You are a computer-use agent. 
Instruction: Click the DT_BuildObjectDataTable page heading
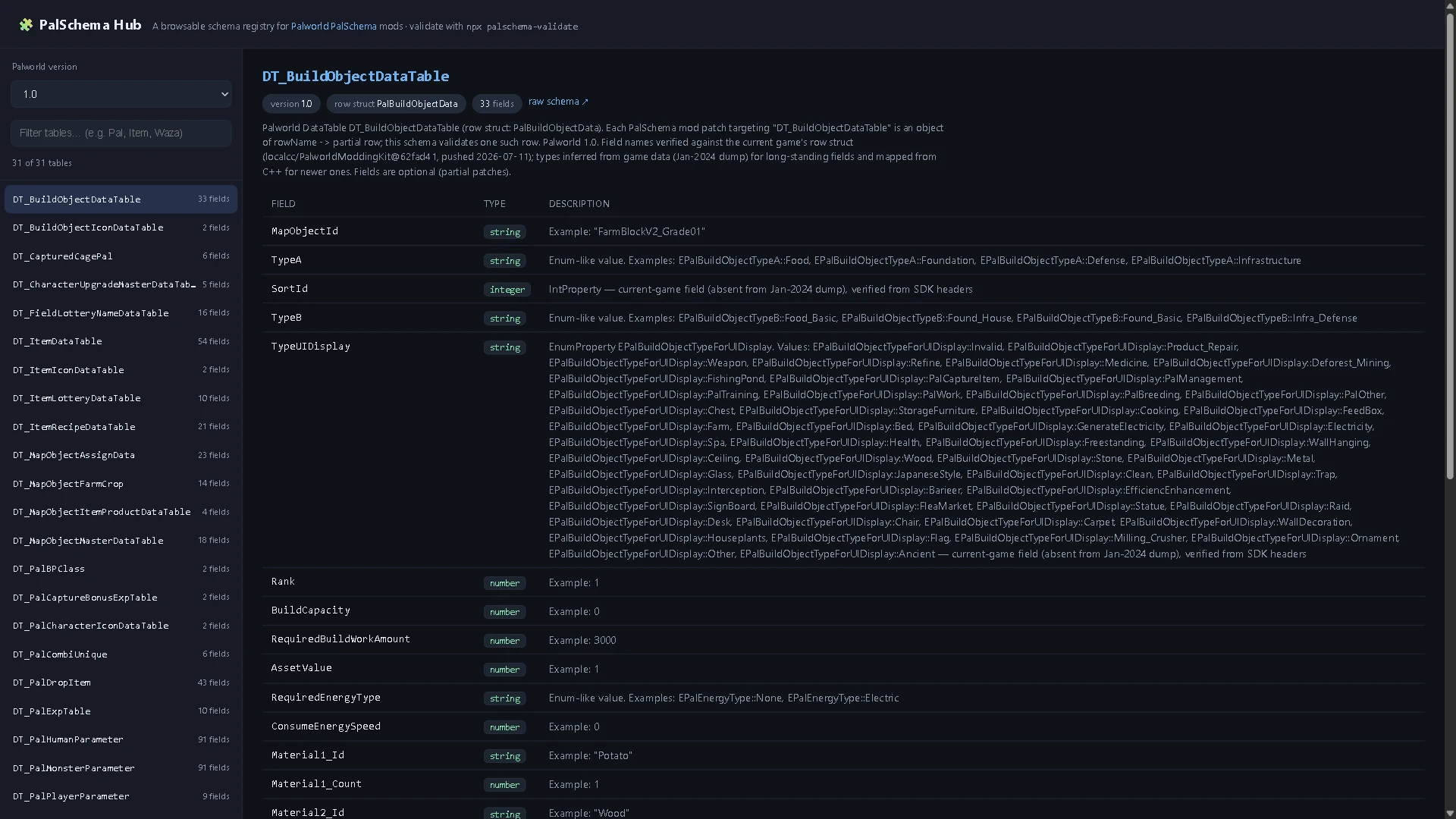tap(356, 76)
